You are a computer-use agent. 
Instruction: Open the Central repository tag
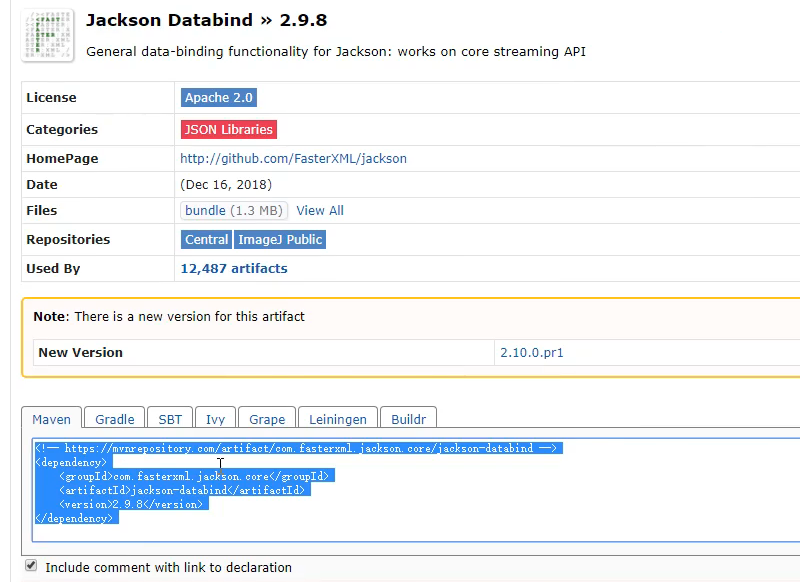[x=206, y=240]
